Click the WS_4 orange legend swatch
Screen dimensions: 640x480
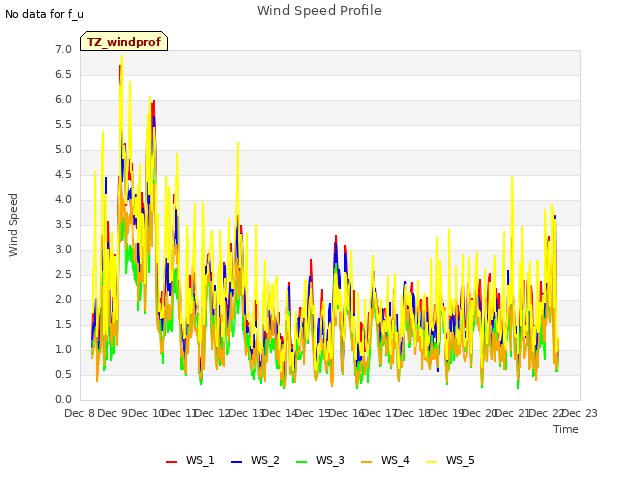coord(367,462)
